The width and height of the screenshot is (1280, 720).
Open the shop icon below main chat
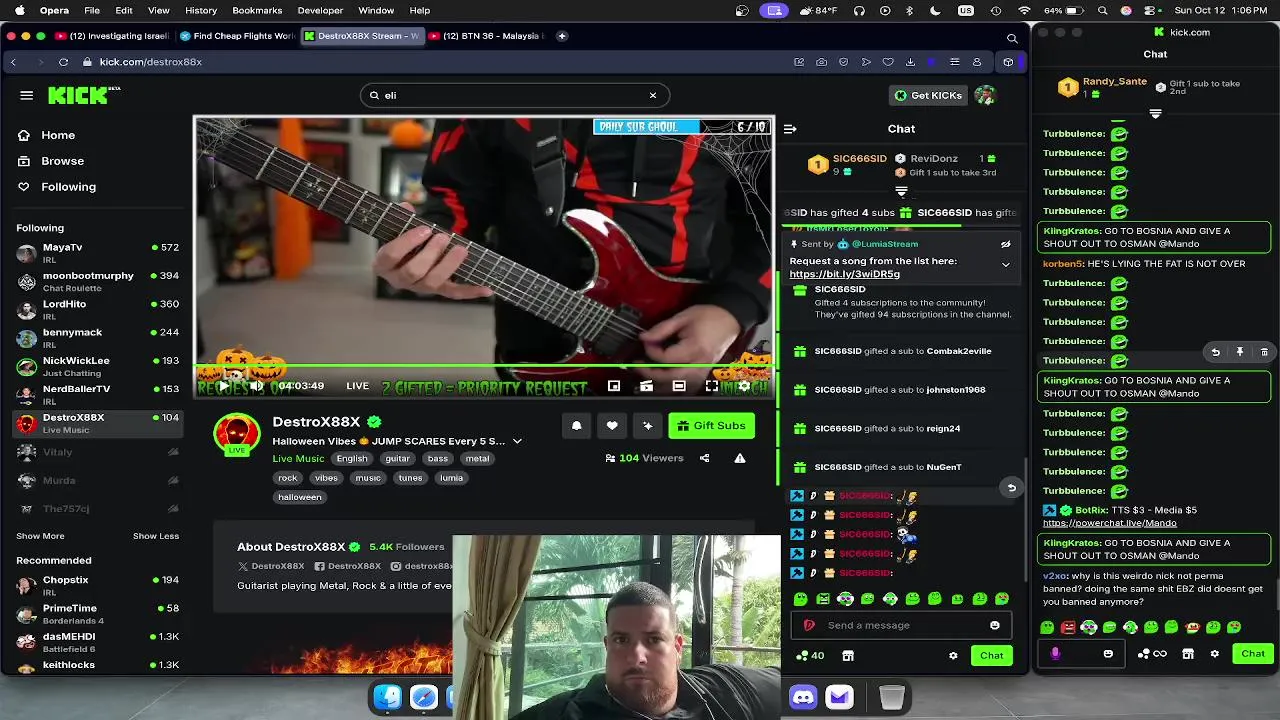tap(848, 656)
